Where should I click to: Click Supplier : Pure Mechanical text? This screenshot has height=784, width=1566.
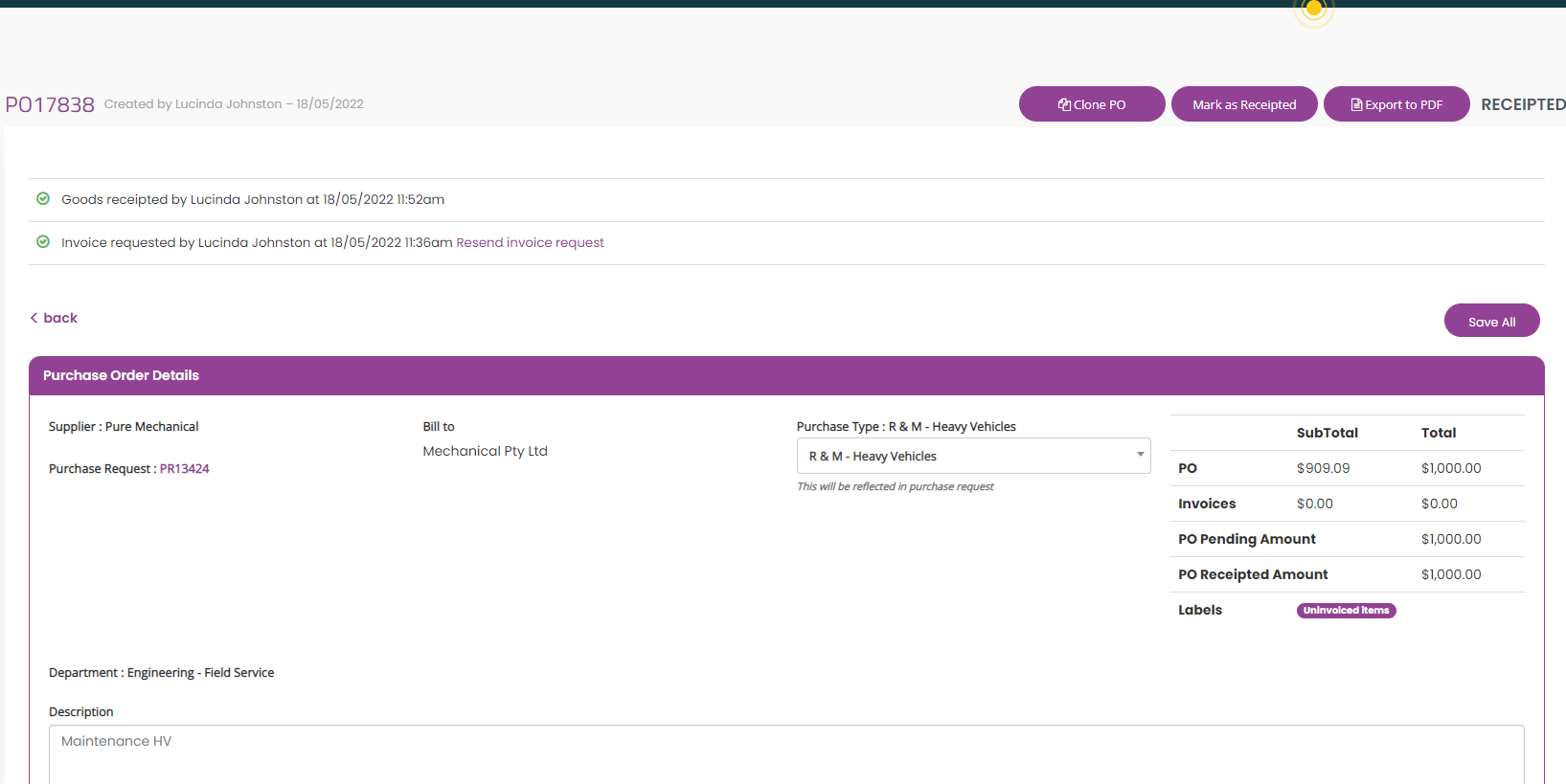[124, 427]
